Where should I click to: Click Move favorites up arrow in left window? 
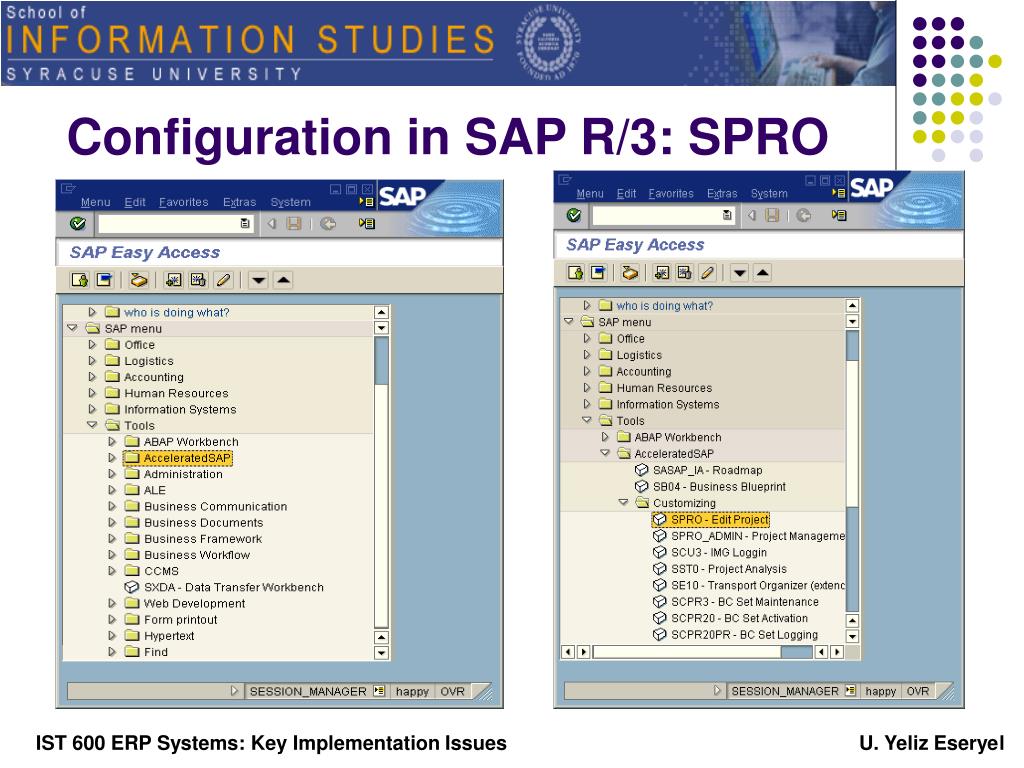(x=283, y=280)
